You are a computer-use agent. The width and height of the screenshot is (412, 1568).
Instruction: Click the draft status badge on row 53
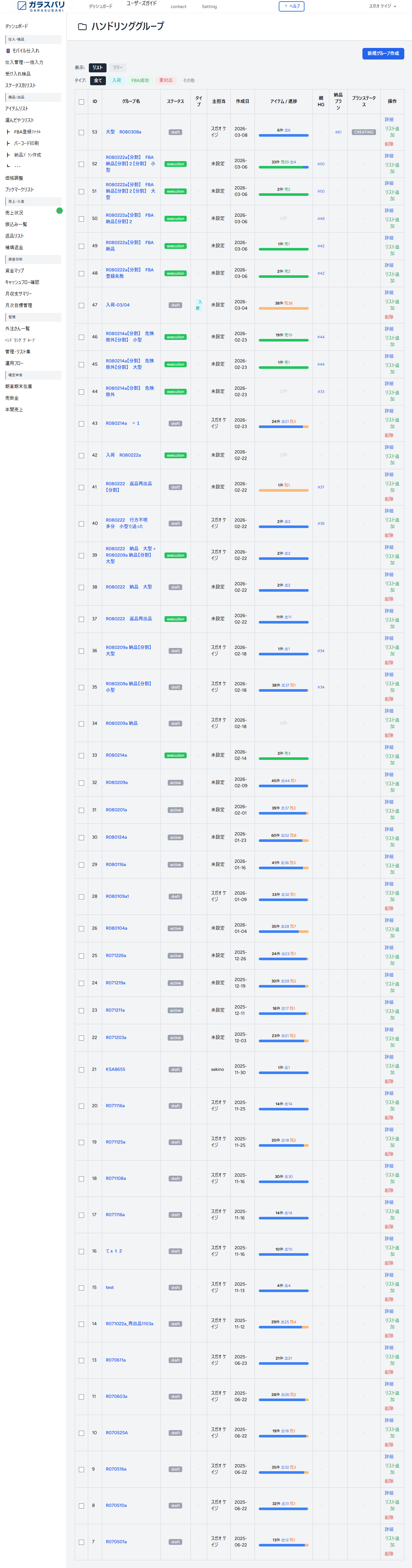(175, 132)
